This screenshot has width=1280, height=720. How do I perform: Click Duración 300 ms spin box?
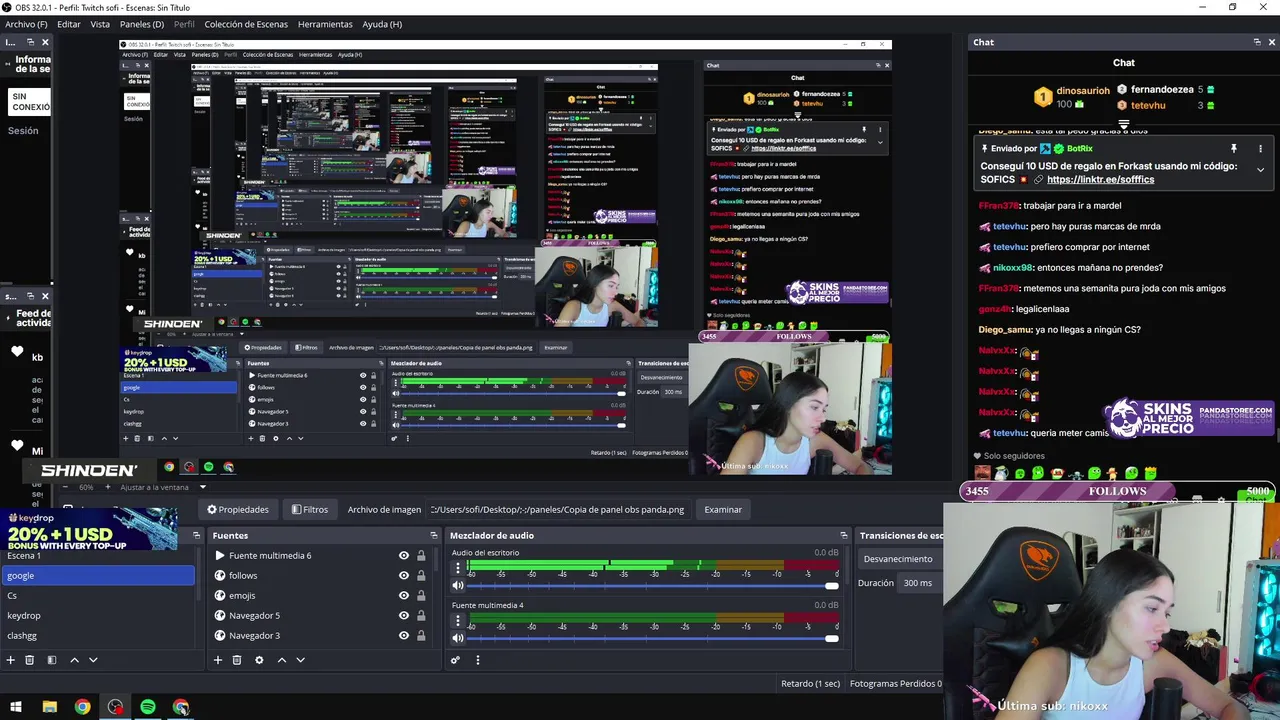[x=922, y=583]
